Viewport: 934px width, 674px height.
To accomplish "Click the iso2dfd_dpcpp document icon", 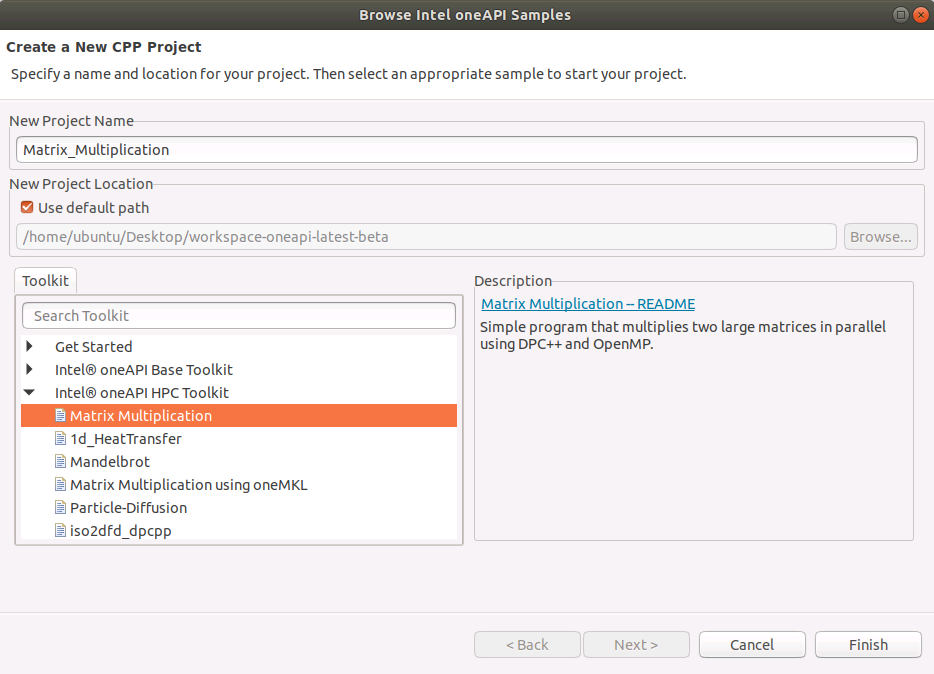I will coord(60,530).
